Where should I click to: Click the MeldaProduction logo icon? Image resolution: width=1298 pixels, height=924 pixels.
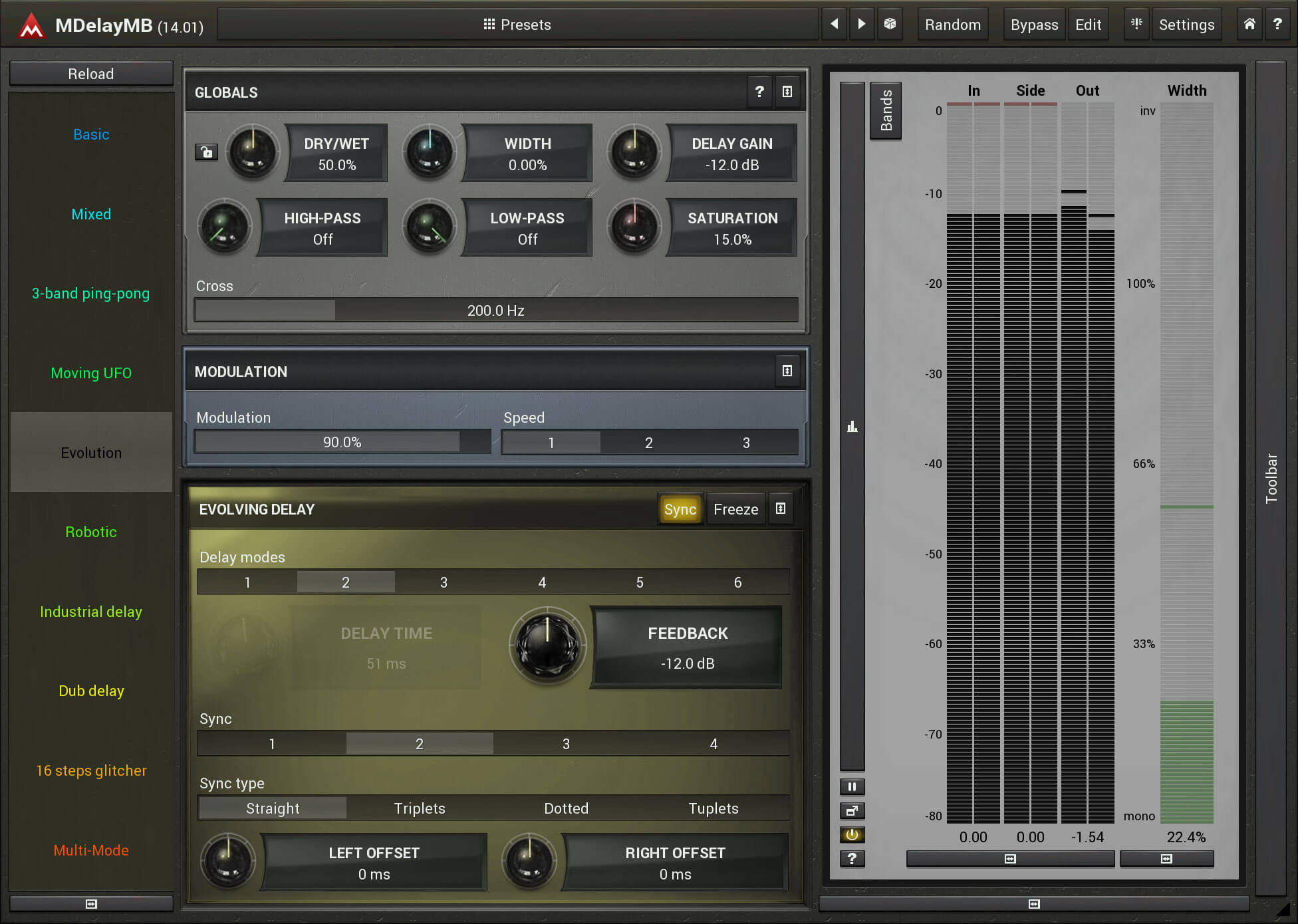[31, 25]
